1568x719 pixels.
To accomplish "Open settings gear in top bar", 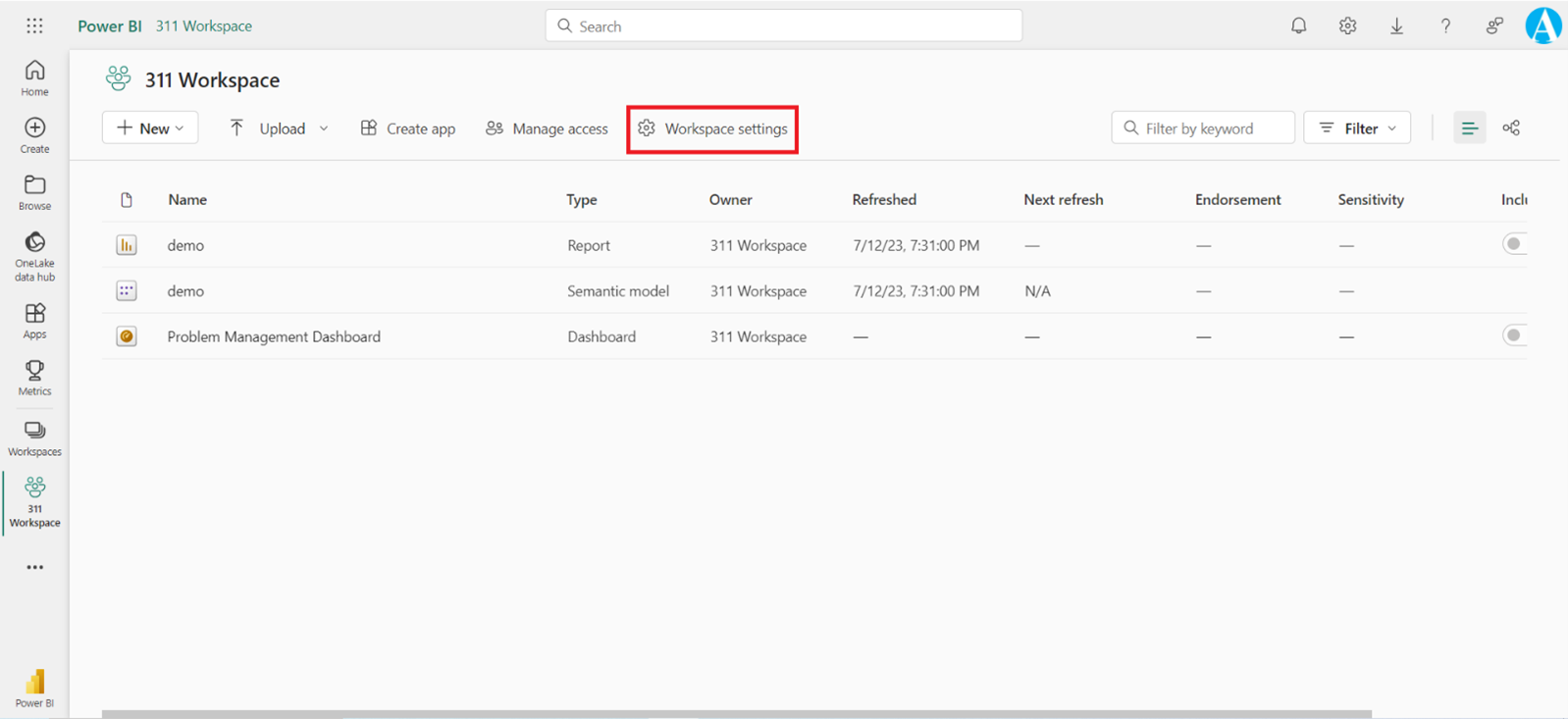I will tap(1347, 26).
